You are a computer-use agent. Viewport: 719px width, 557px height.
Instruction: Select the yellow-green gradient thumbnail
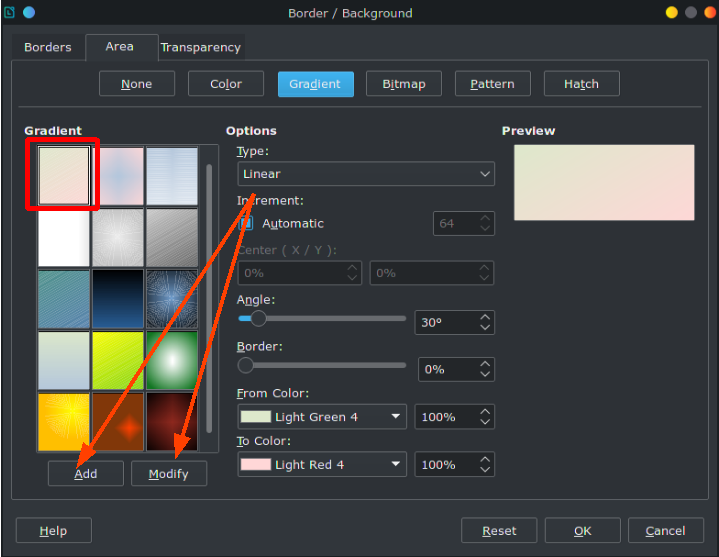(x=118, y=360)
